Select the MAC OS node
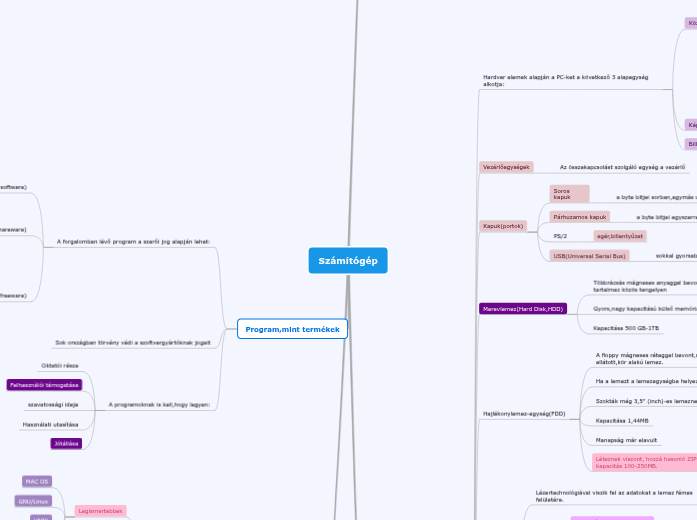 (x=37, y=482)
